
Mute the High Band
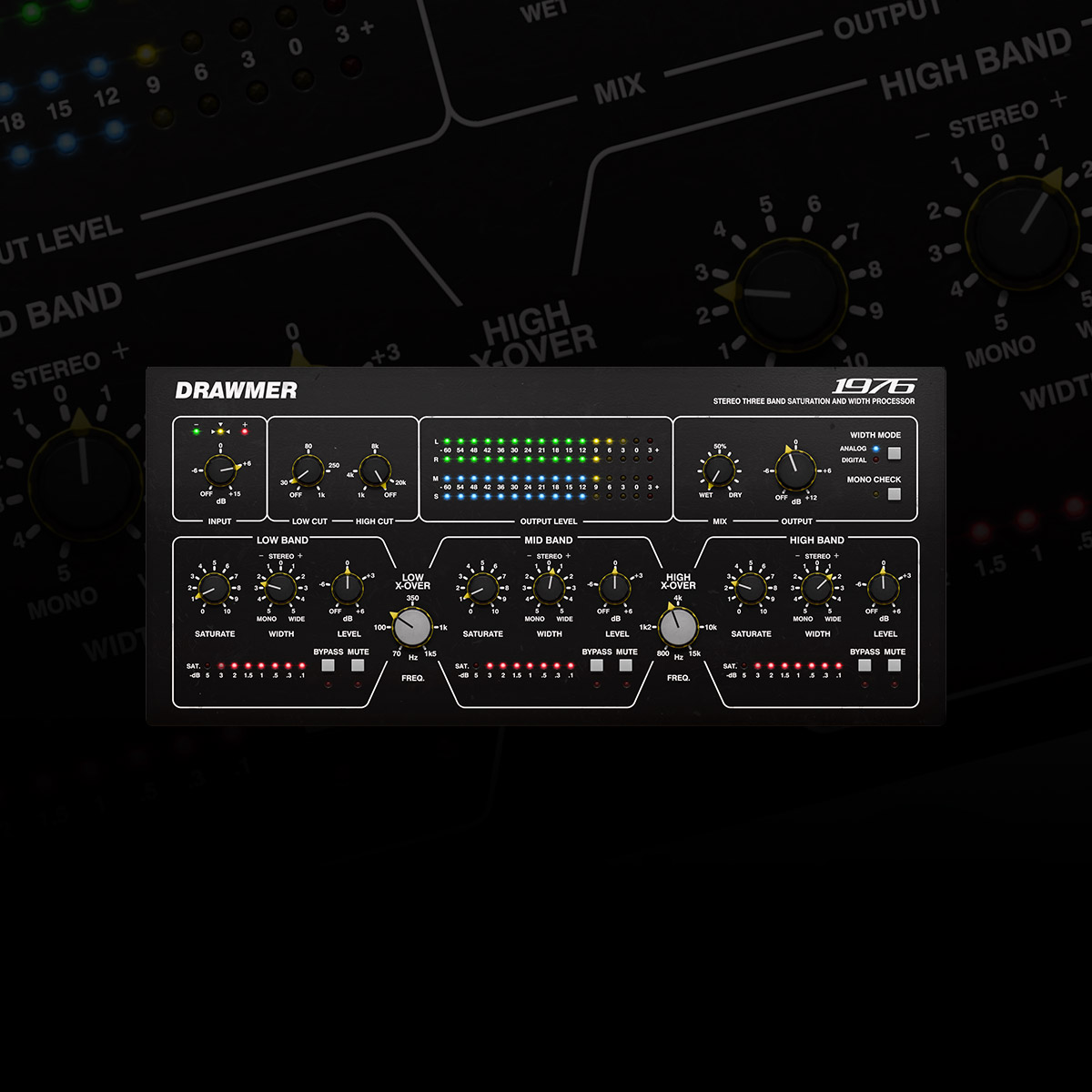[895, 665]
